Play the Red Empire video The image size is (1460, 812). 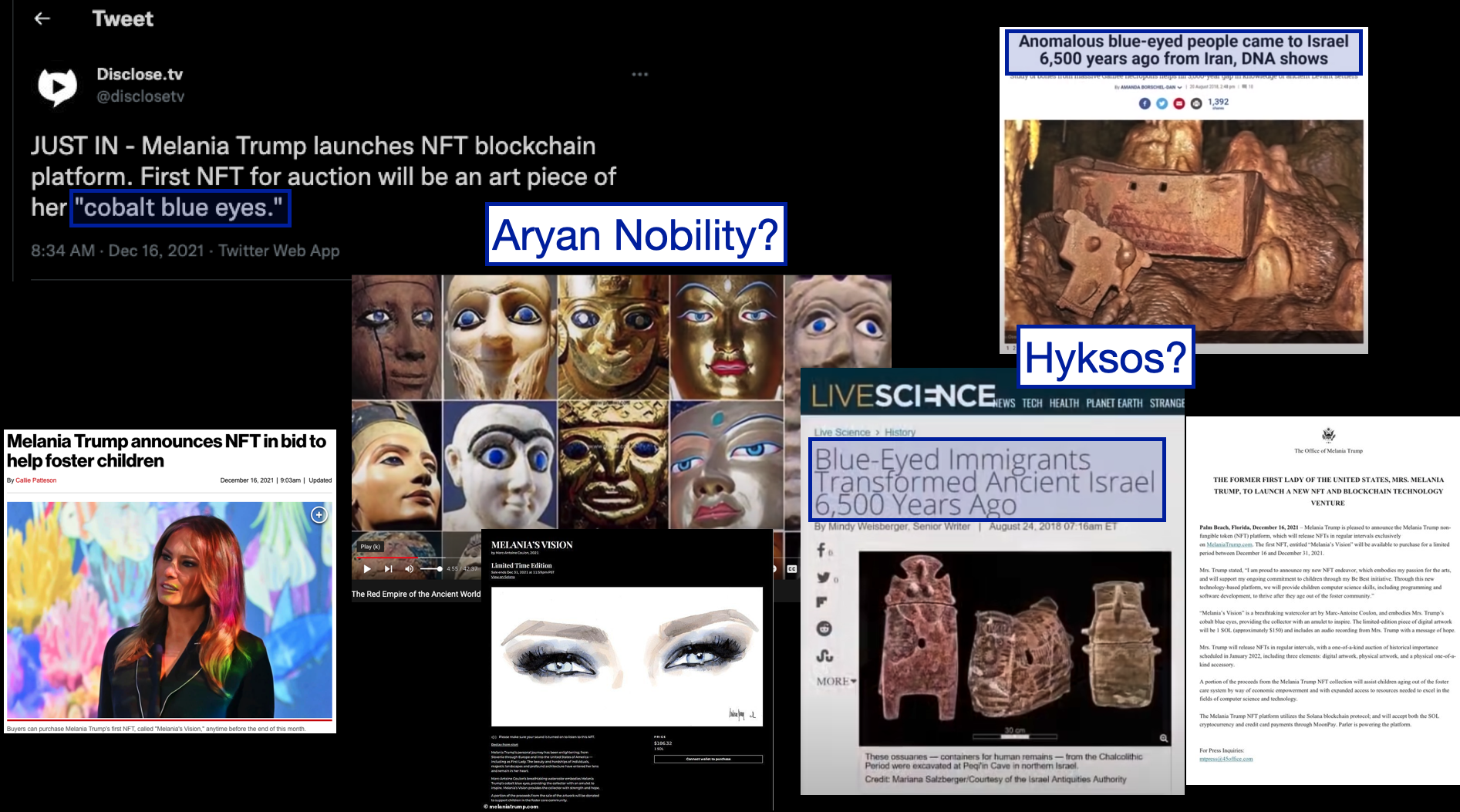pyautogui.click(x=367, y=569)
